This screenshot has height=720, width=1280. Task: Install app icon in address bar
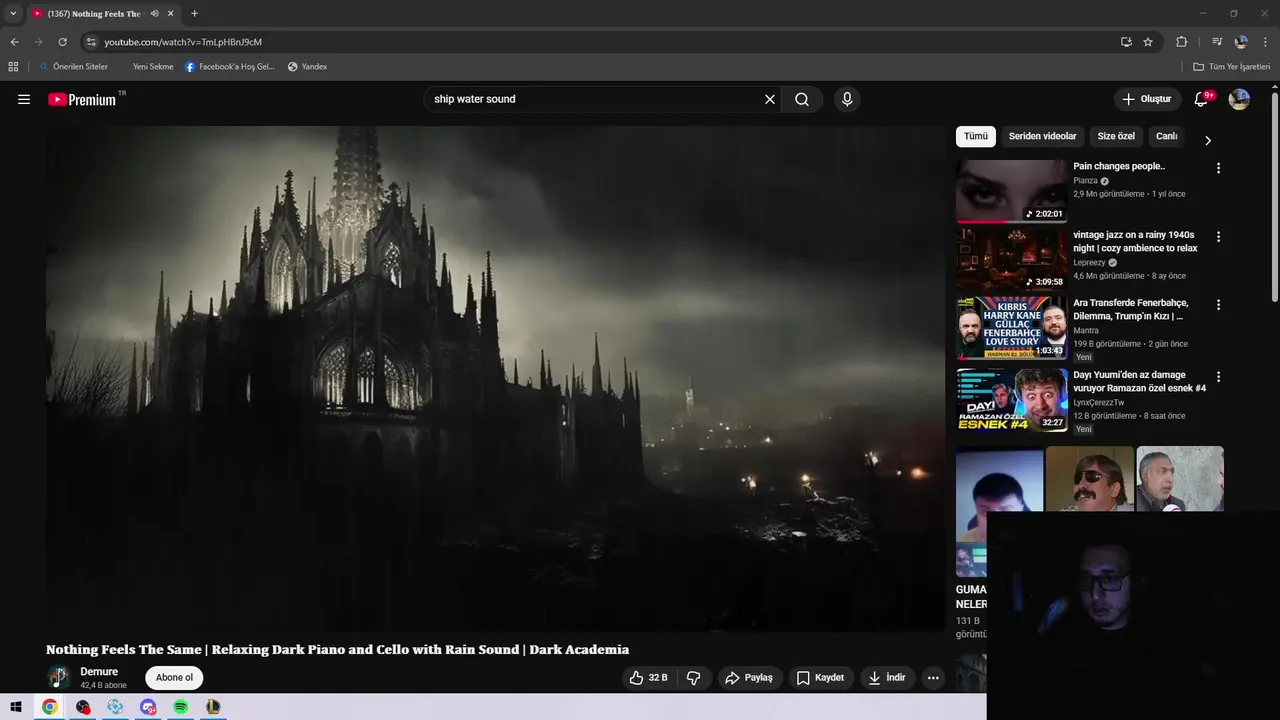[1126, 42]
